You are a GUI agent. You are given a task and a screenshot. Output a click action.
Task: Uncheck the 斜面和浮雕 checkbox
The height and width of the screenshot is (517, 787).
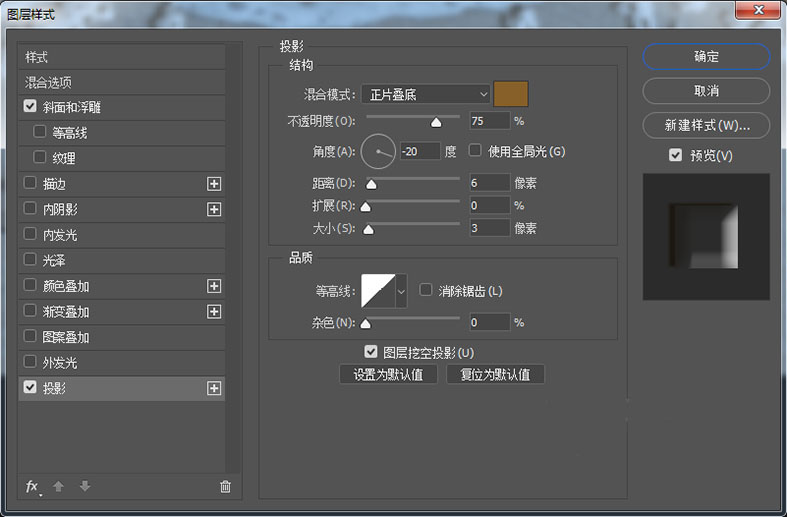click(x=30, y=106)
